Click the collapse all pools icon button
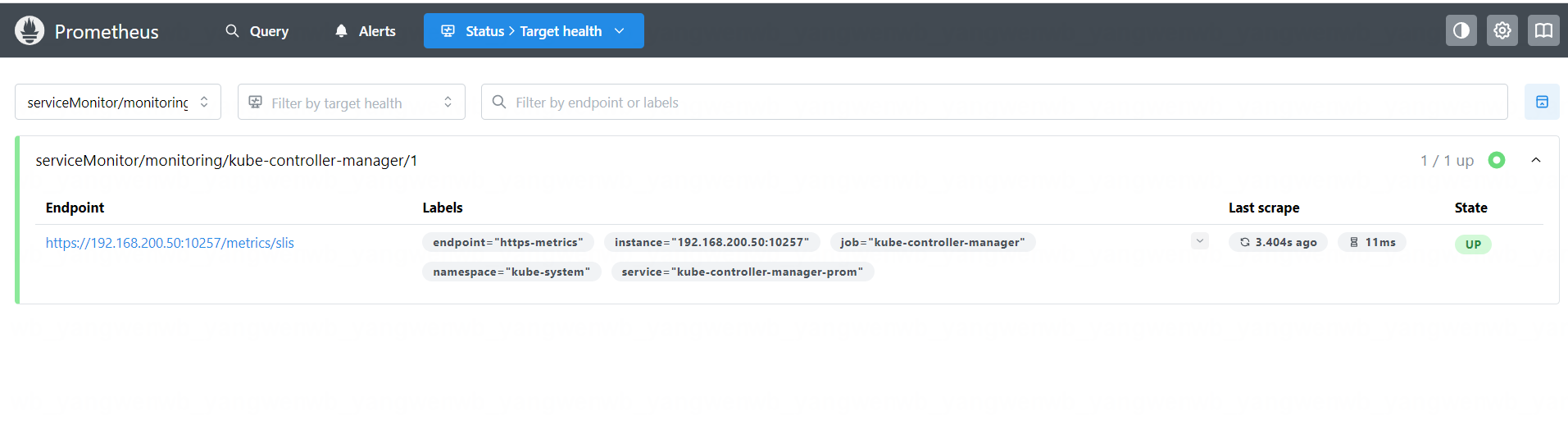Viewport: 1568px width, 425px height. 1541,103
